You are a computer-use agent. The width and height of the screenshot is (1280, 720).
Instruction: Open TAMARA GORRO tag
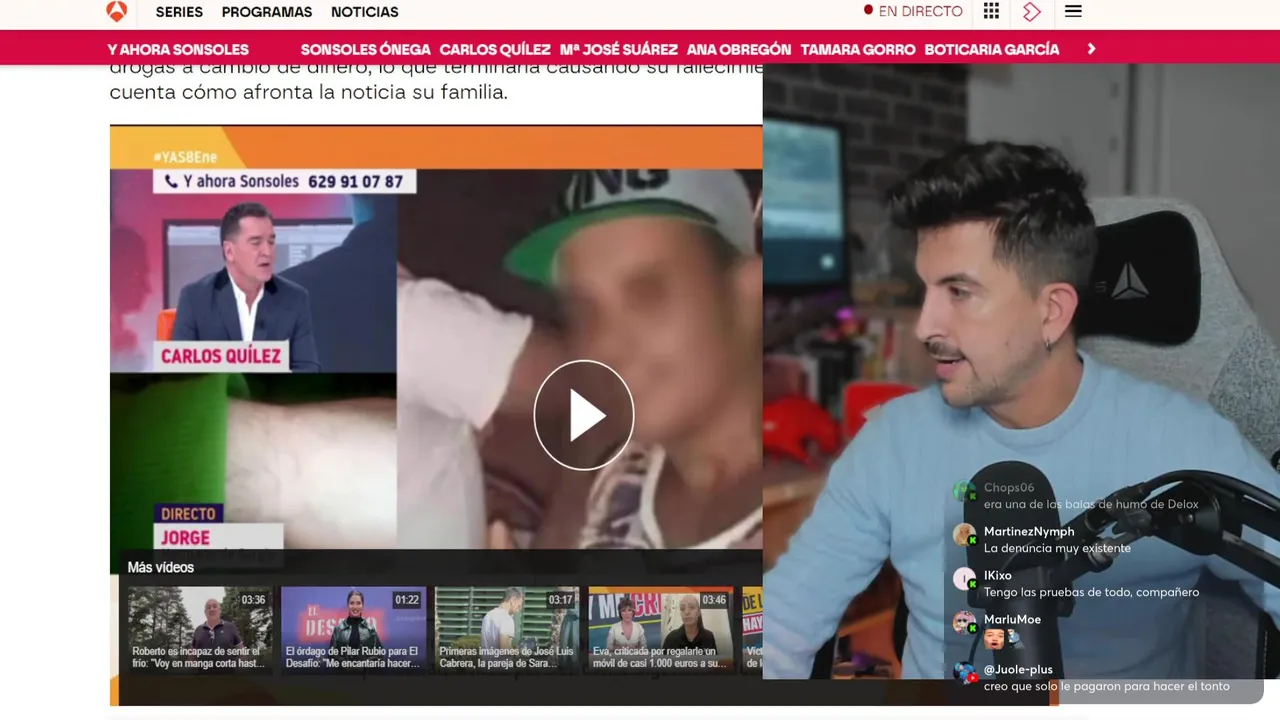[858, 49]
